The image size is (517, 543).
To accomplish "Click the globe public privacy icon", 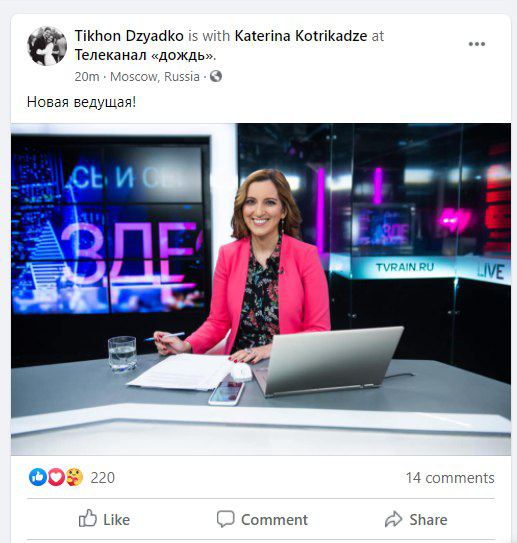I will click(216, 76).
